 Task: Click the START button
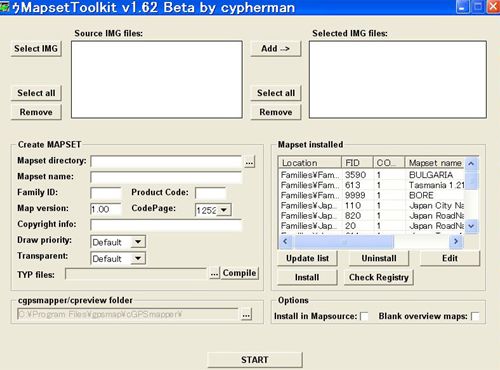point(255,360)
